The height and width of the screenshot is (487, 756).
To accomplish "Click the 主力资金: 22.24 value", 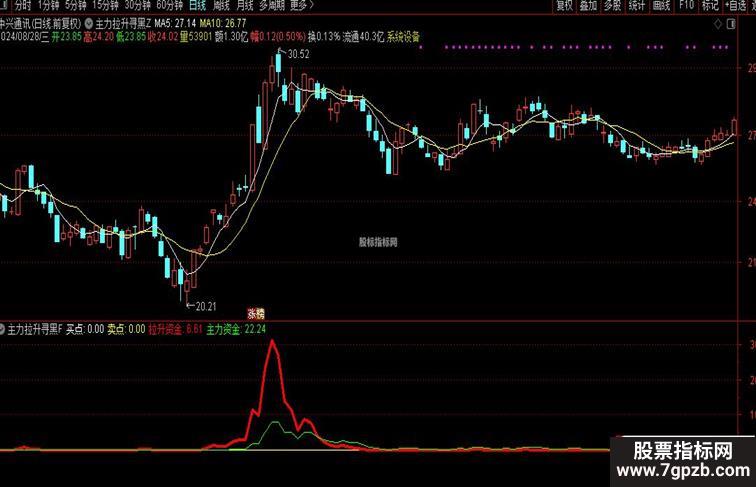I will tap(236, 329).
